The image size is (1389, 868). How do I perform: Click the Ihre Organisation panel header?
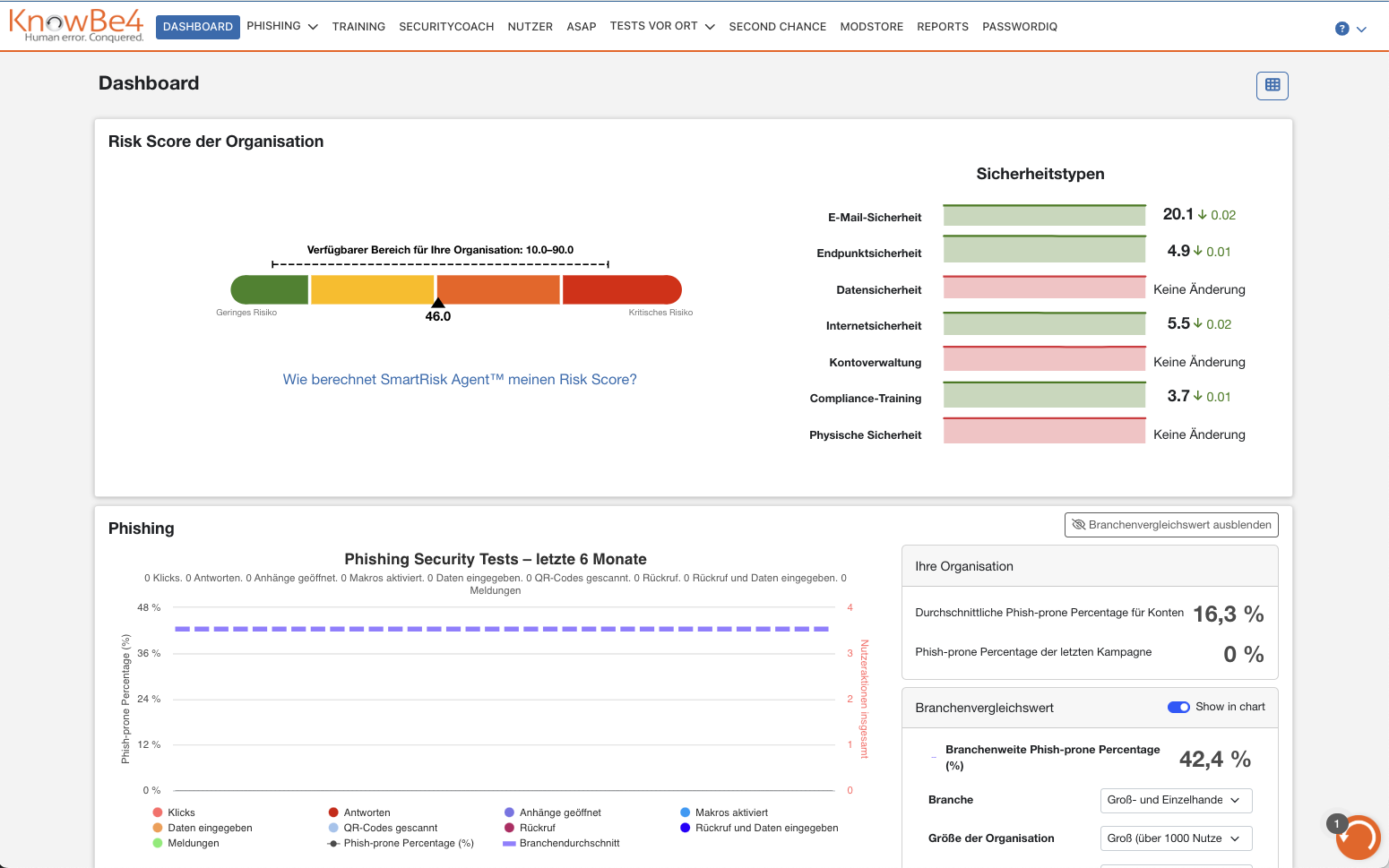coord(1090,566)
